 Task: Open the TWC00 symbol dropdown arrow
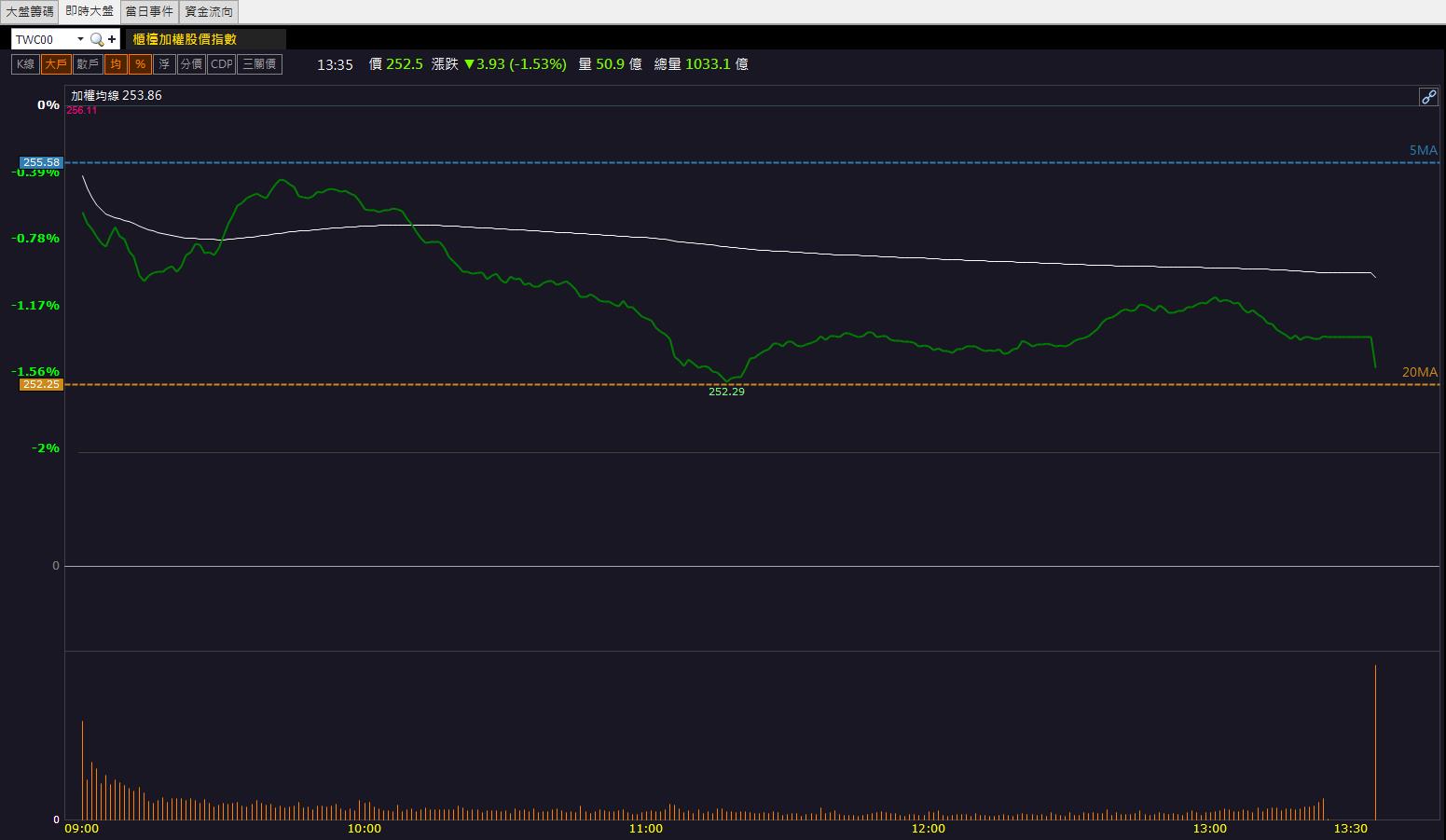tap(80, 39)
